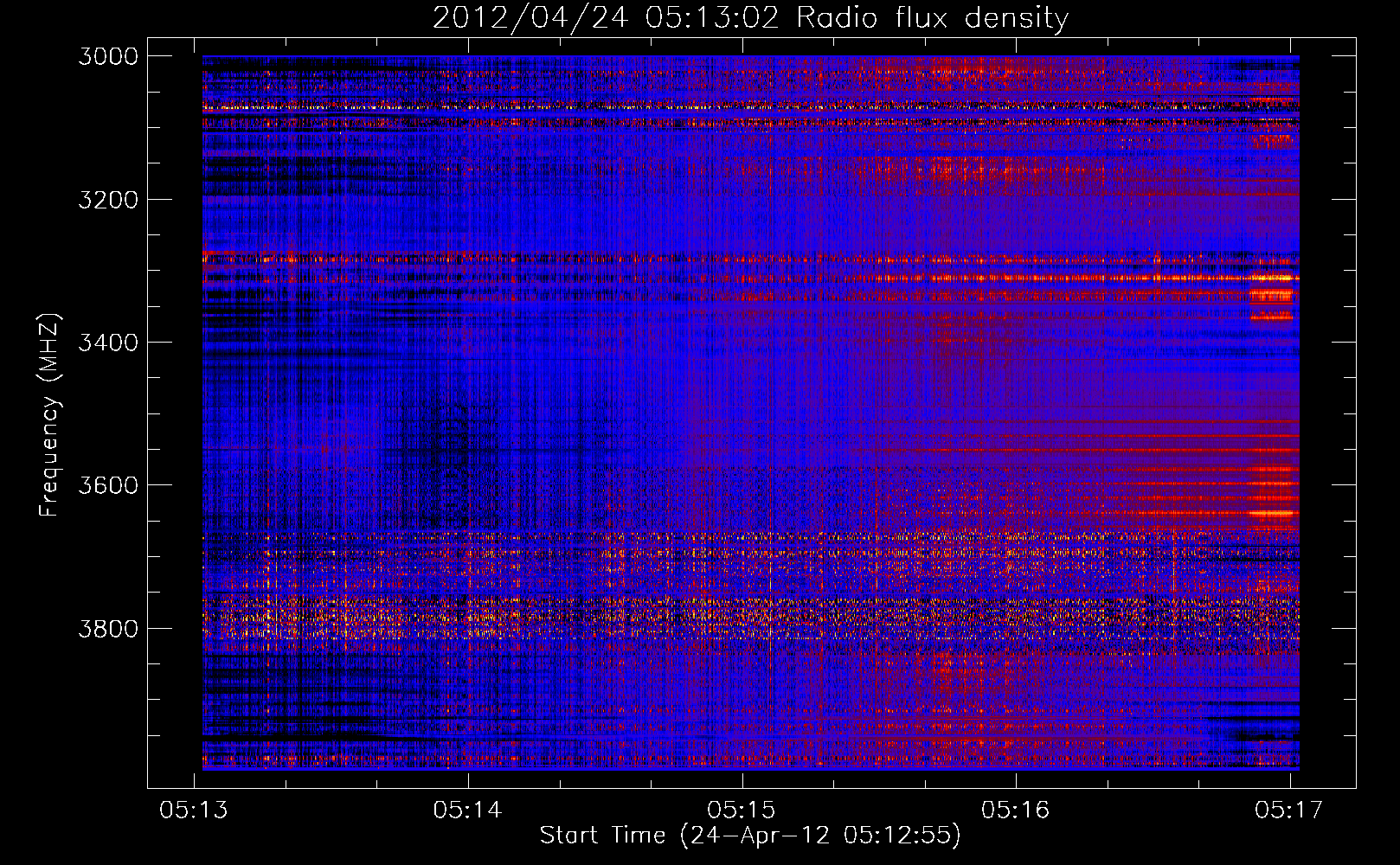Click the 05:13 time axis label

click(194, 810)
